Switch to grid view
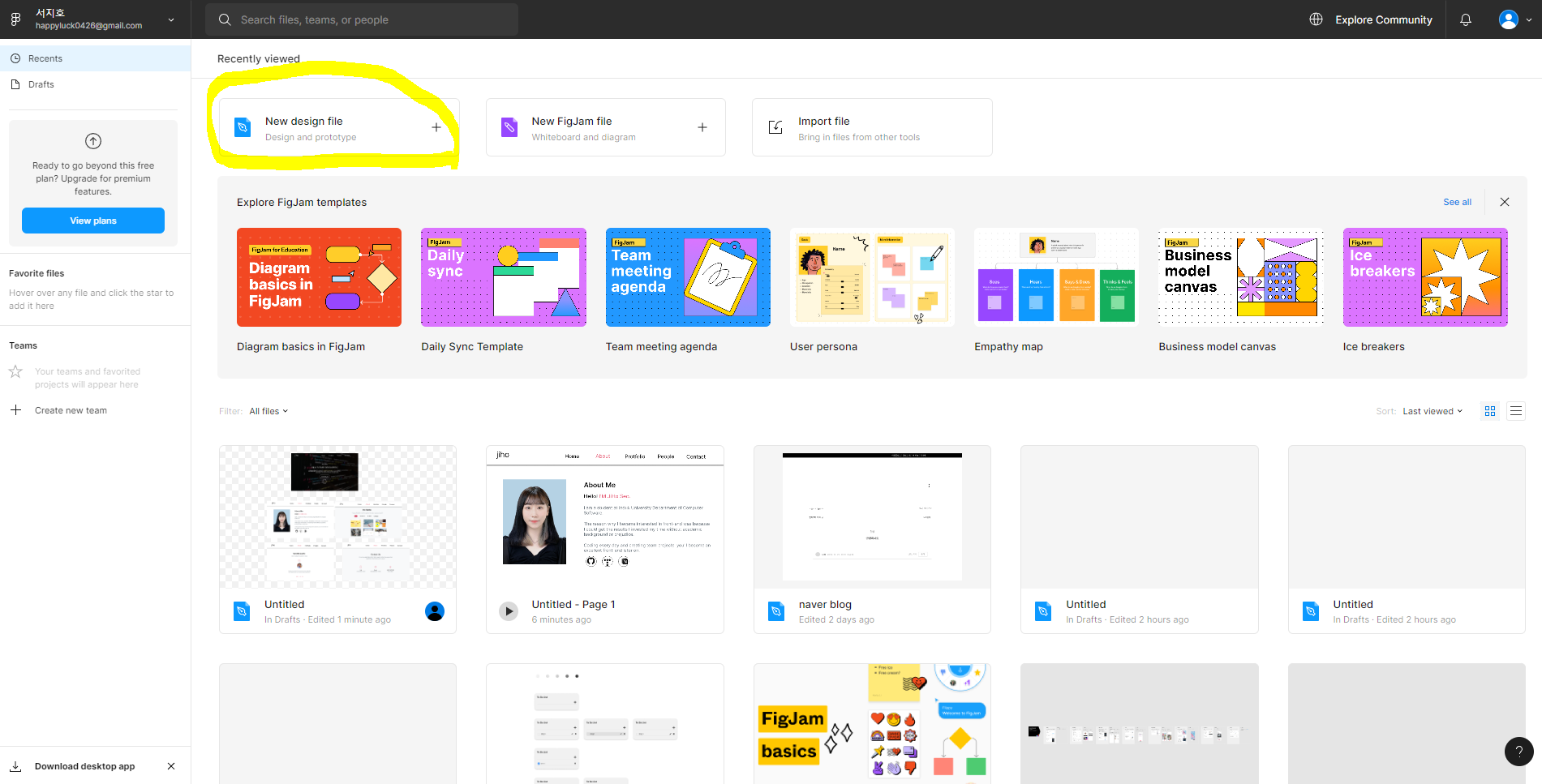Image resolution: width=1542 pixels, height=784 pixels. pyautogui.click(x=1490, y=411)
